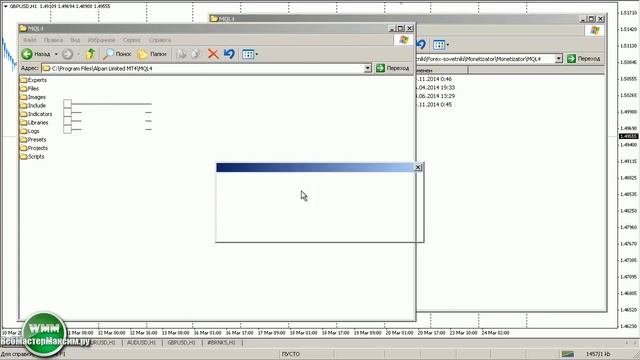Open the Избранное menu
640x360 pixels.
tap(101, 40)
